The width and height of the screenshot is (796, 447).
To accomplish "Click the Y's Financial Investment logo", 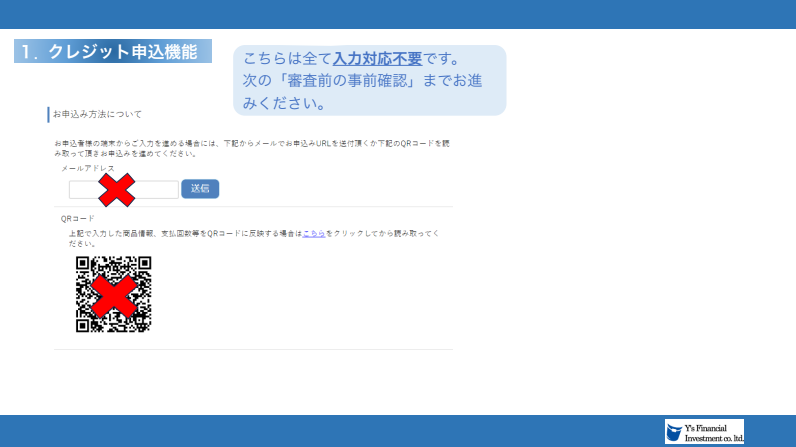I will [x=704, y=431].
